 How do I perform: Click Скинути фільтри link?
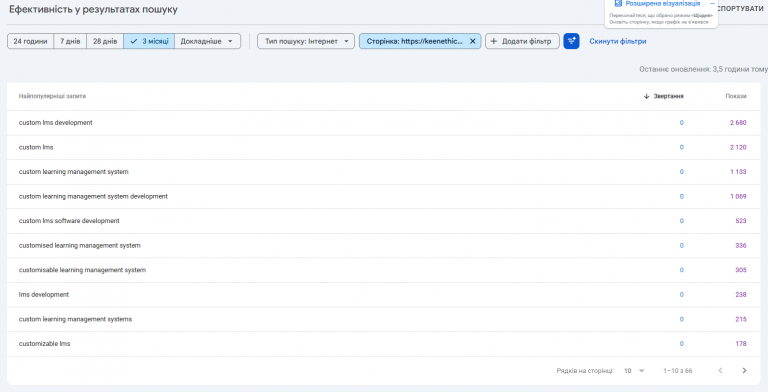[618, 41]
